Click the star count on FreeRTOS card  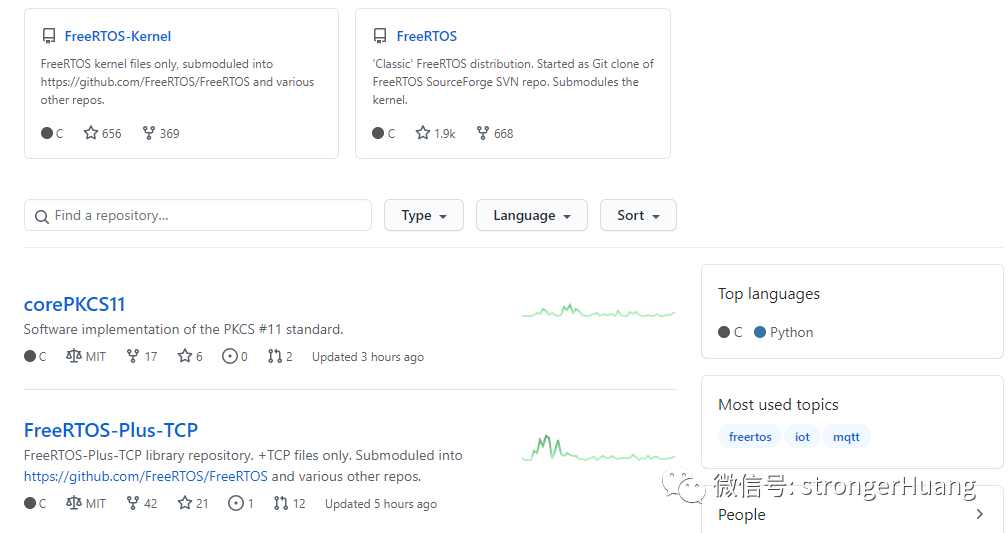coord(444,133)
